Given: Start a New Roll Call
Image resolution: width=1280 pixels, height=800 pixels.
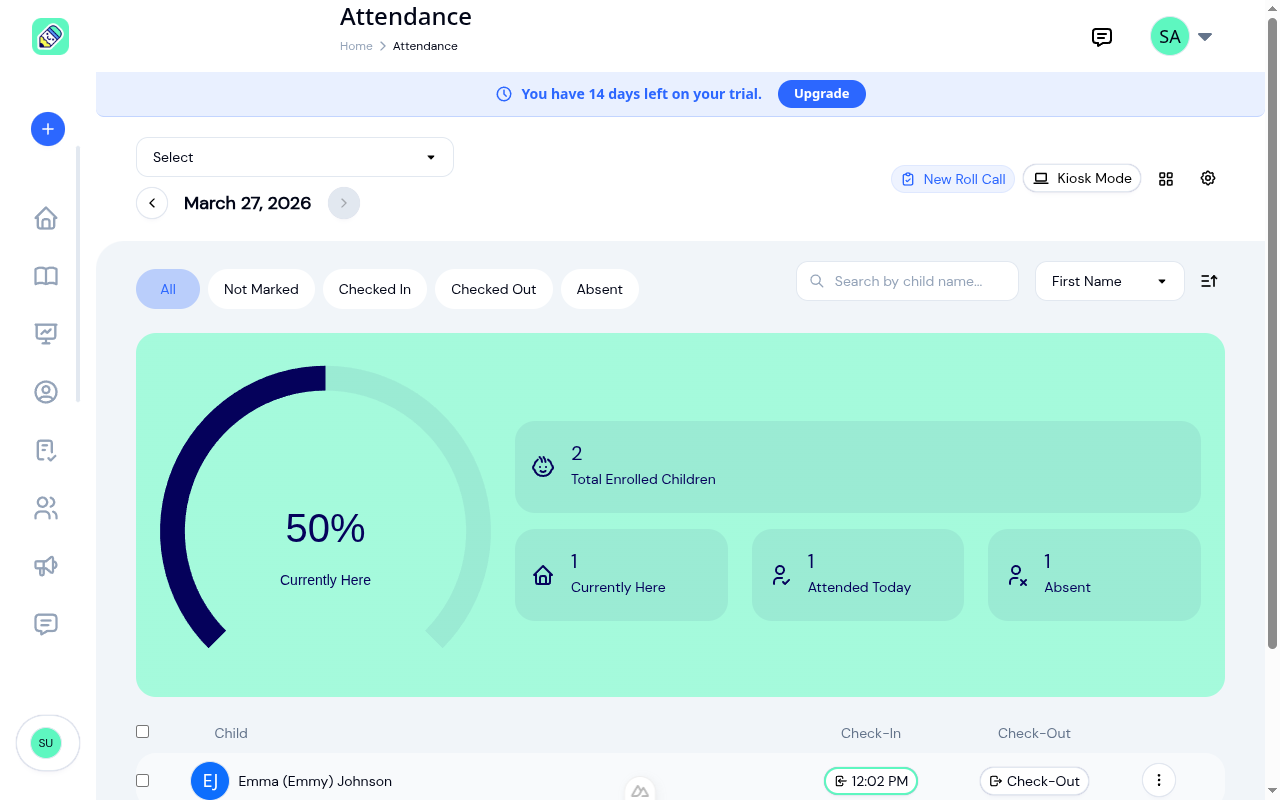Looking at the screenshot, I should 953,179.
